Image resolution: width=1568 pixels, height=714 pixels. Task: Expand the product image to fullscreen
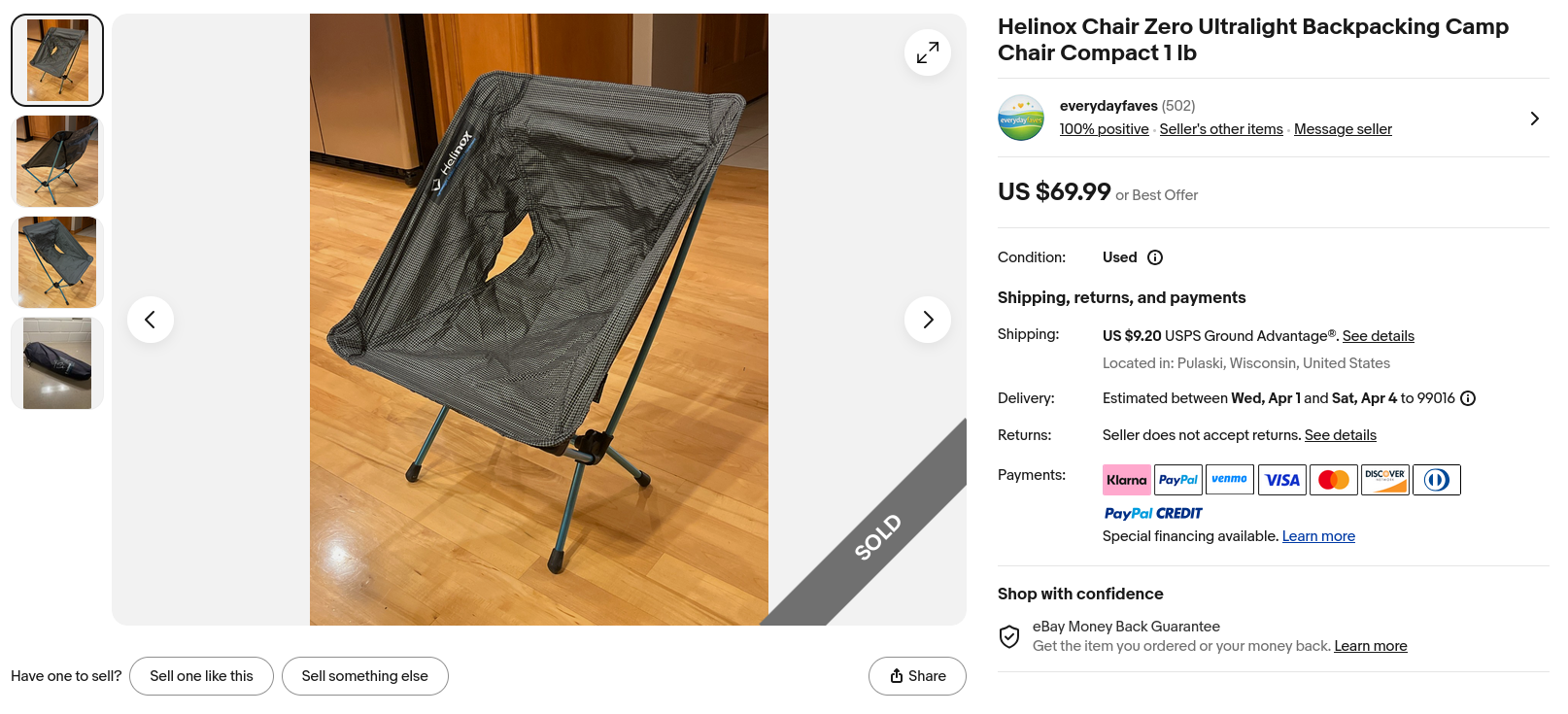point(927,52)
